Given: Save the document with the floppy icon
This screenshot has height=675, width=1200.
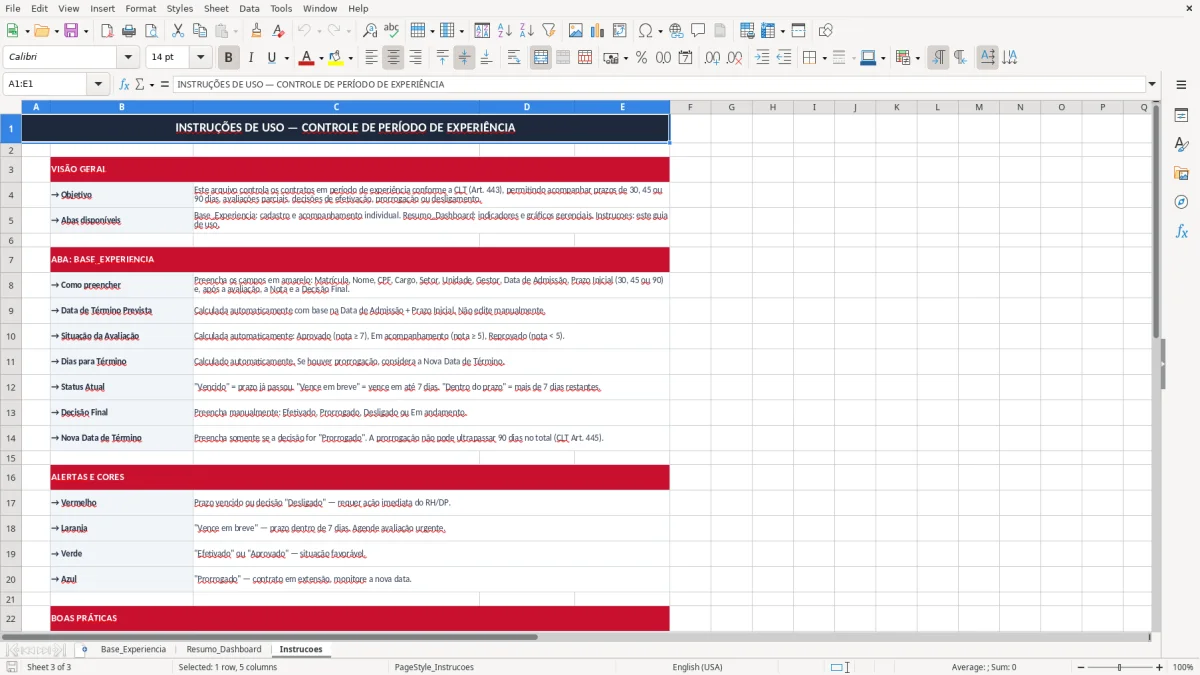Looking at the screenshot, I should pyautogui.click(x=69, y=31).
